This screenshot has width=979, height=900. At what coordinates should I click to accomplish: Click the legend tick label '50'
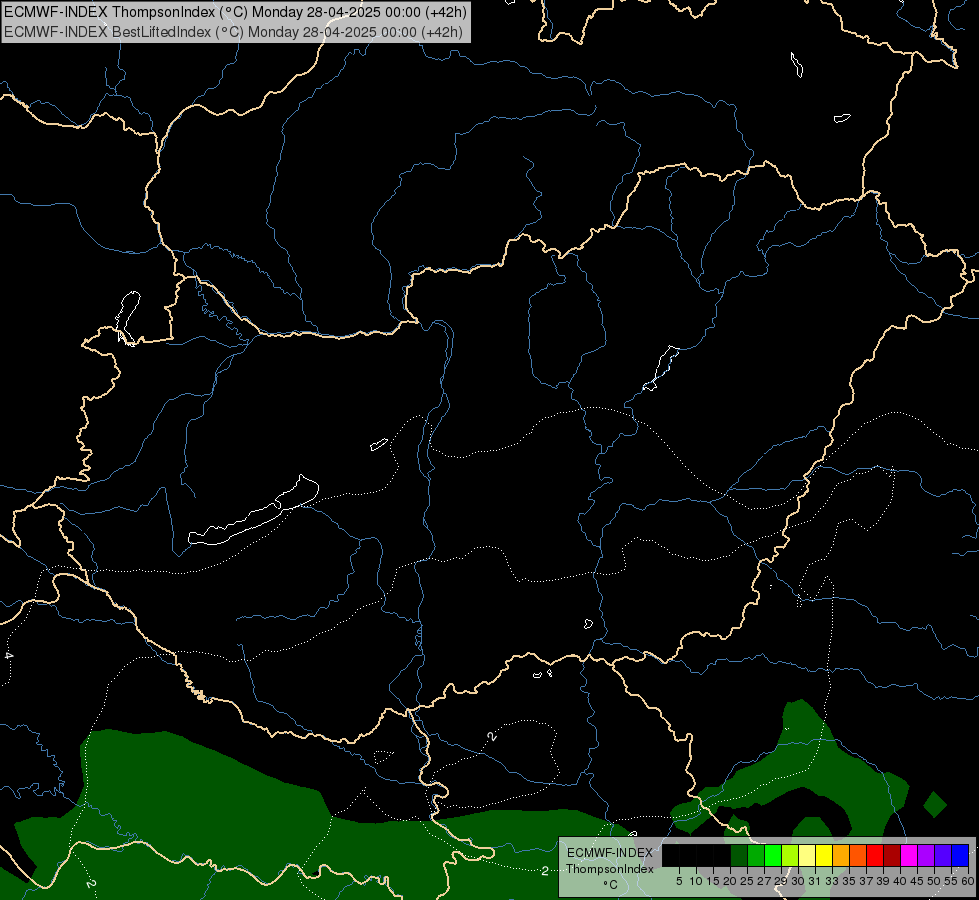coord(933,881)
